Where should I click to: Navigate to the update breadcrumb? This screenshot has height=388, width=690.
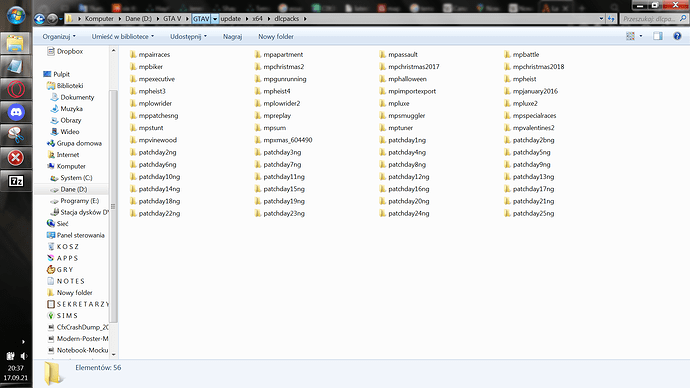pyautogui.click(x=231, y=18)
